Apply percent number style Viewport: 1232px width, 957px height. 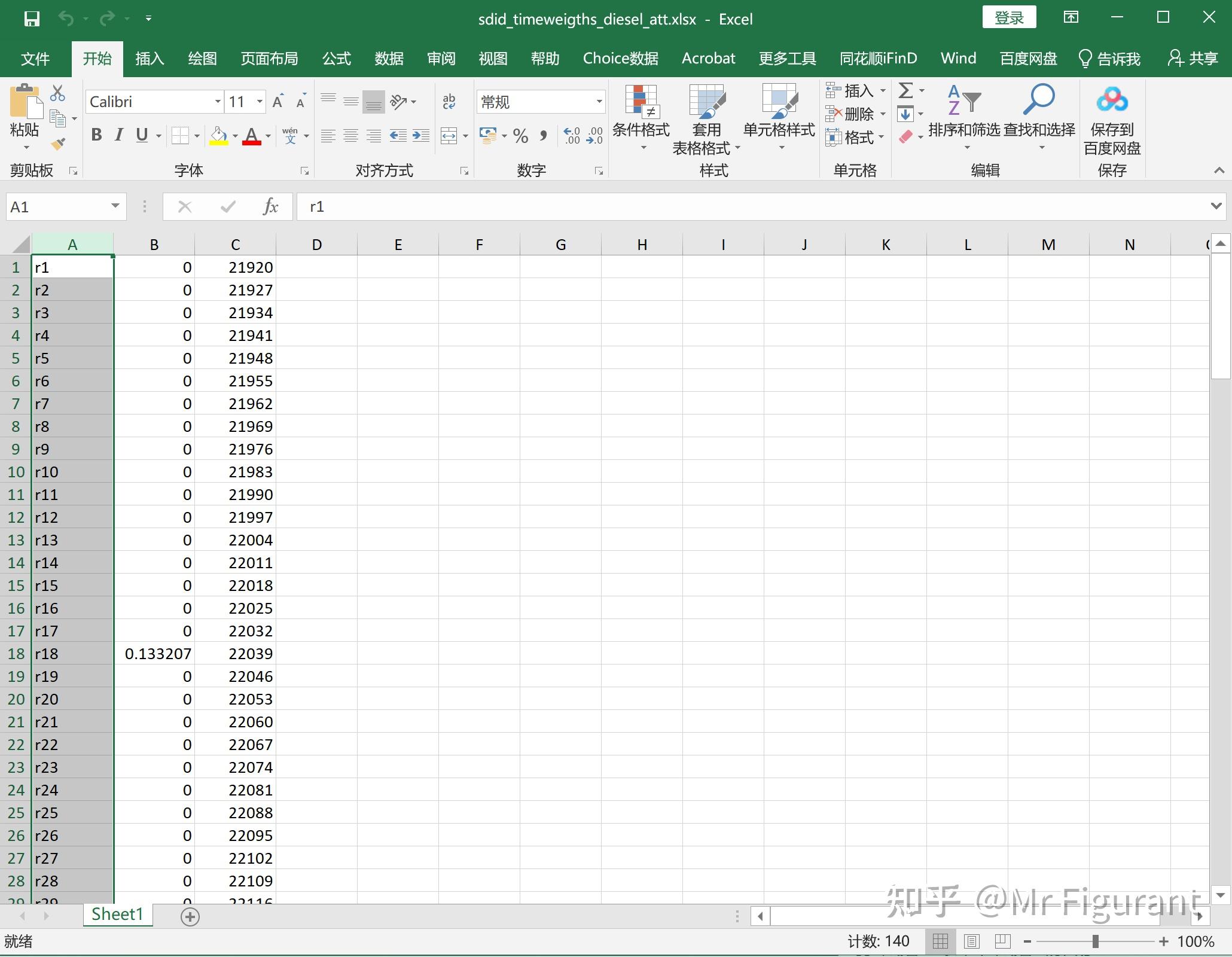click(x=520, y=135)
